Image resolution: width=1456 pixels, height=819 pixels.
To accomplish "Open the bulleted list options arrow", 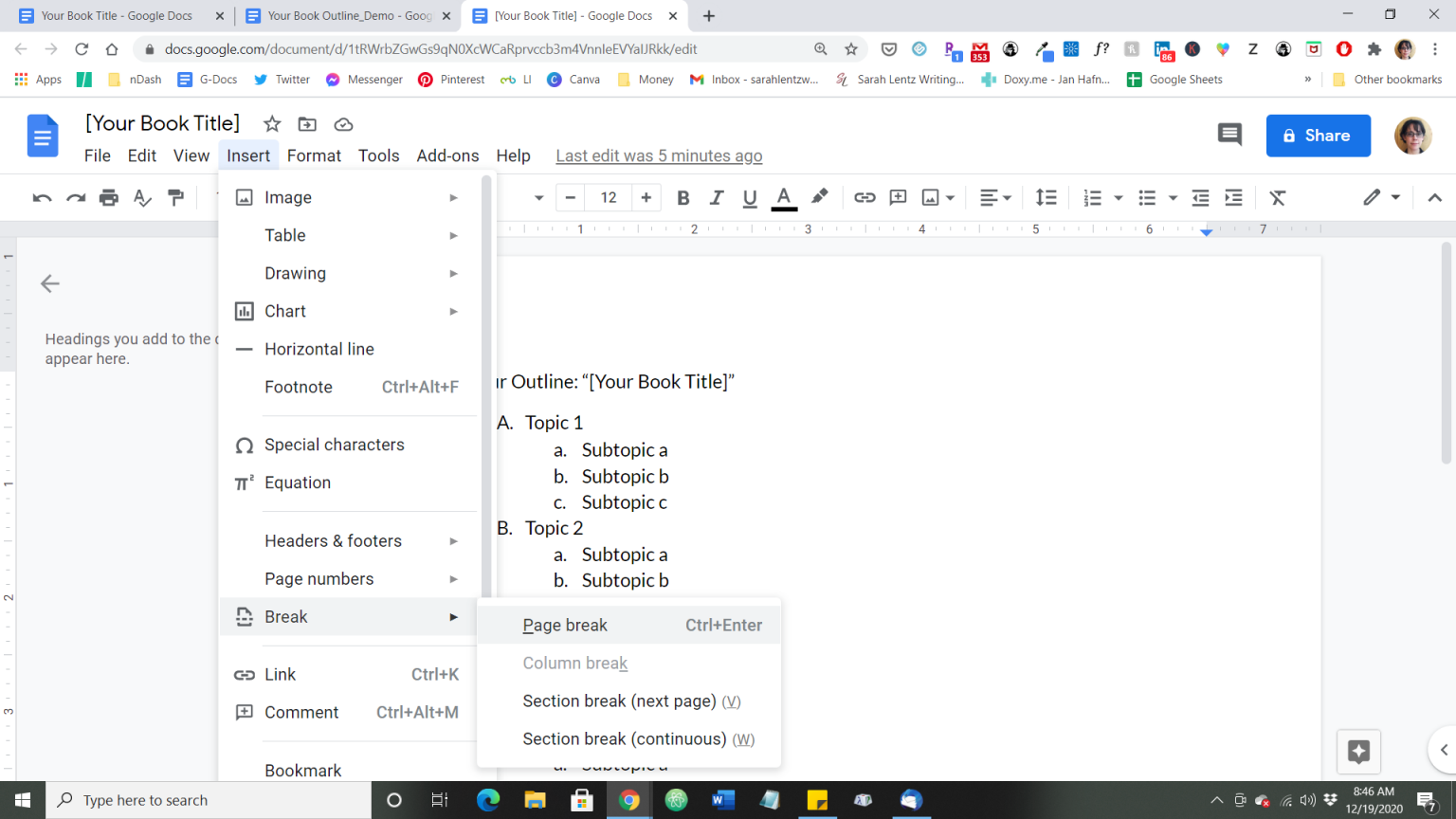I will point(1173,198).
